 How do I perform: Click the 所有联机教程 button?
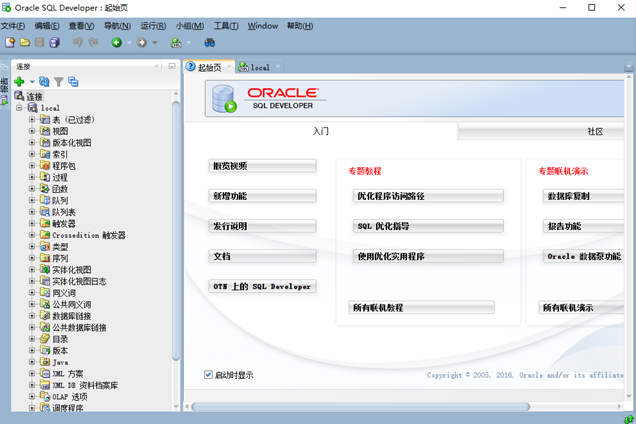tap(421, 308)
